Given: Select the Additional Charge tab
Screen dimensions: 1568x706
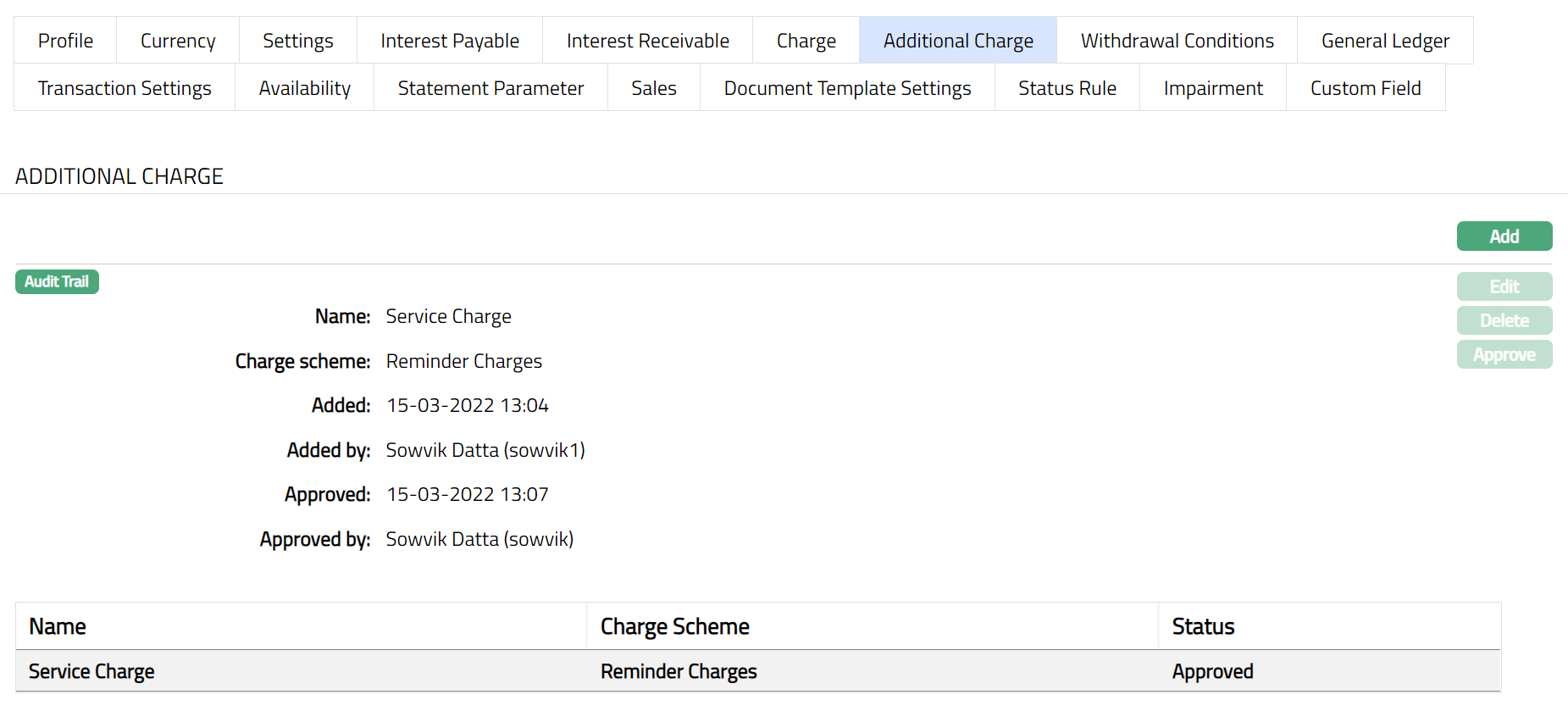Looking at the screenshot, I should (958, 41).
